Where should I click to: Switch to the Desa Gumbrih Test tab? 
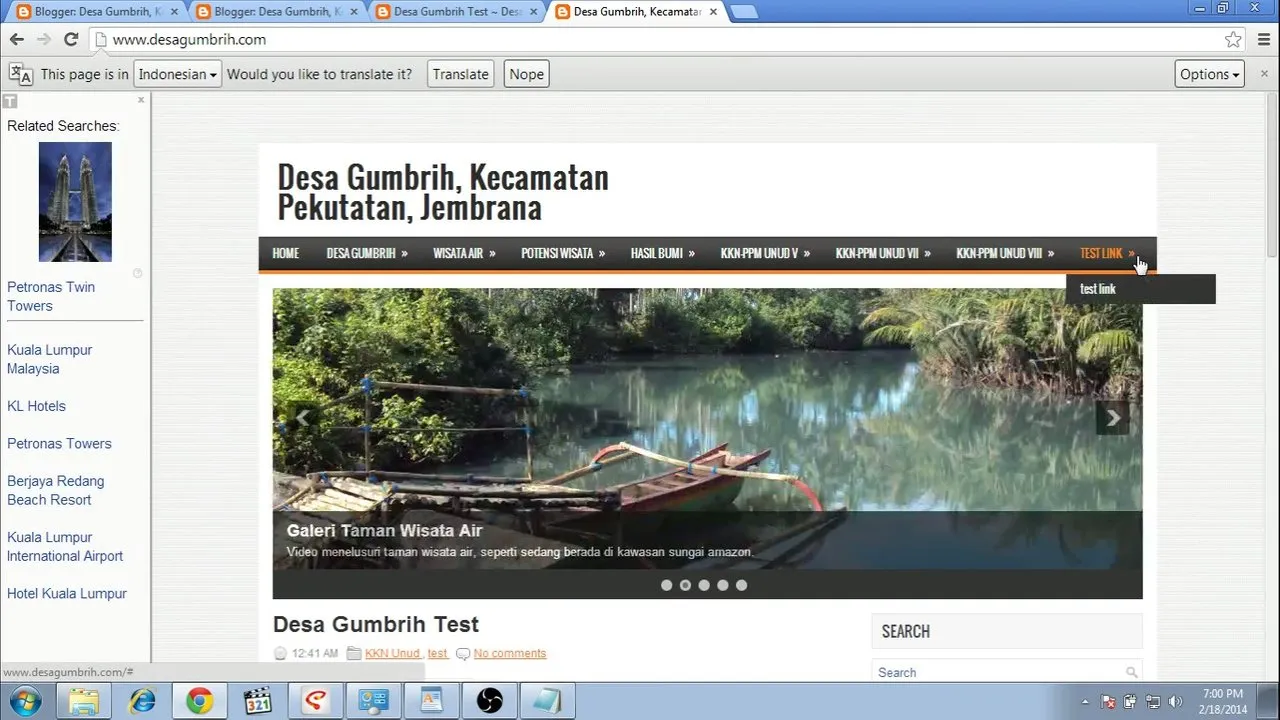(455, 12)
